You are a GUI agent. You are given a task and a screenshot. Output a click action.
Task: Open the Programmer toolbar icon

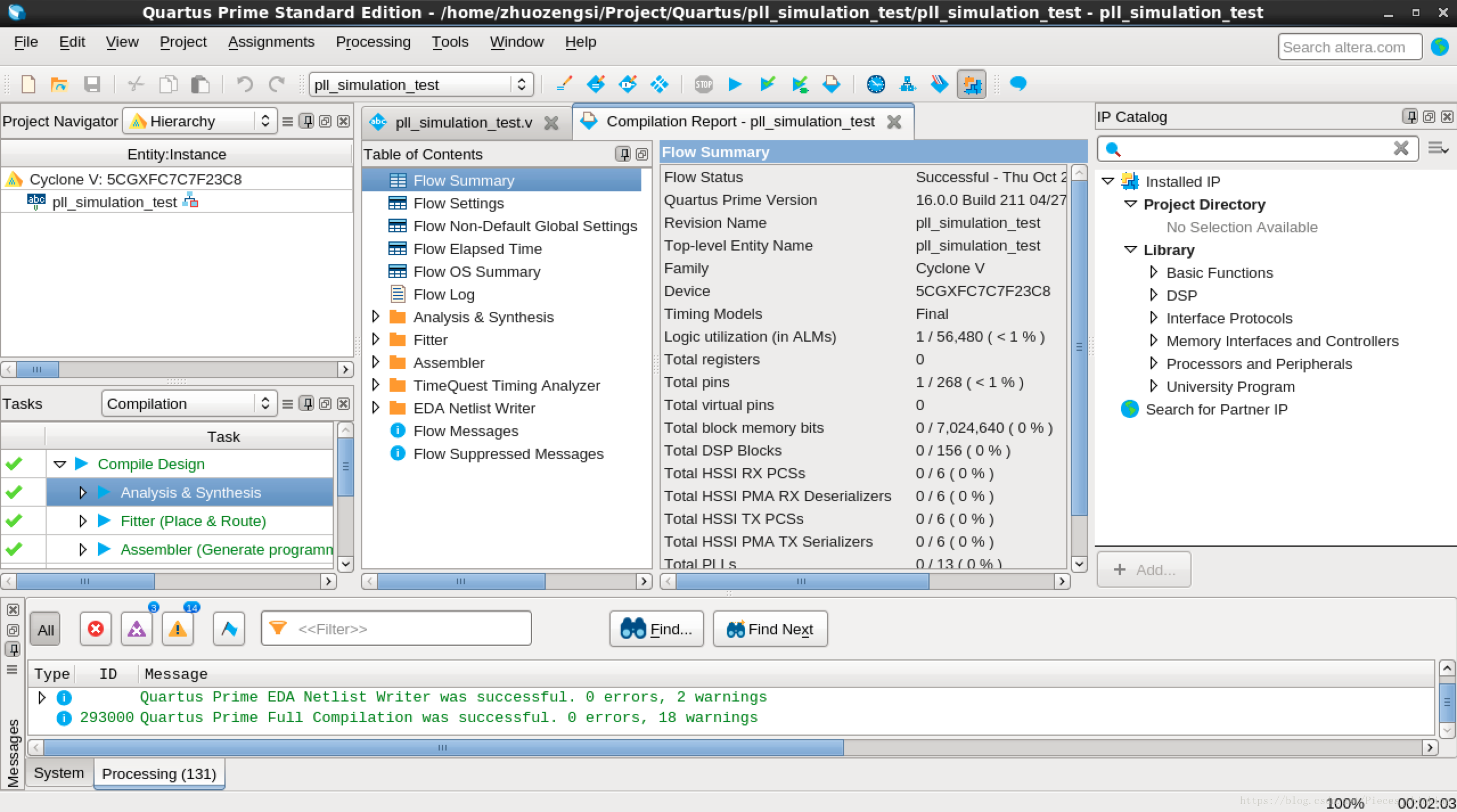pyautogui.click(x=939, y=85)
